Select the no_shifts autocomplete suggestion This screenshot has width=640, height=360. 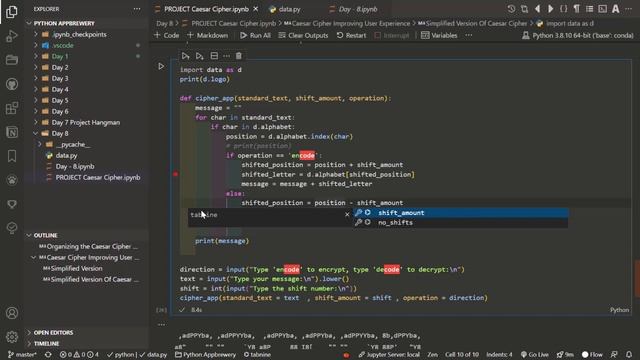click(x=460, y=222)
